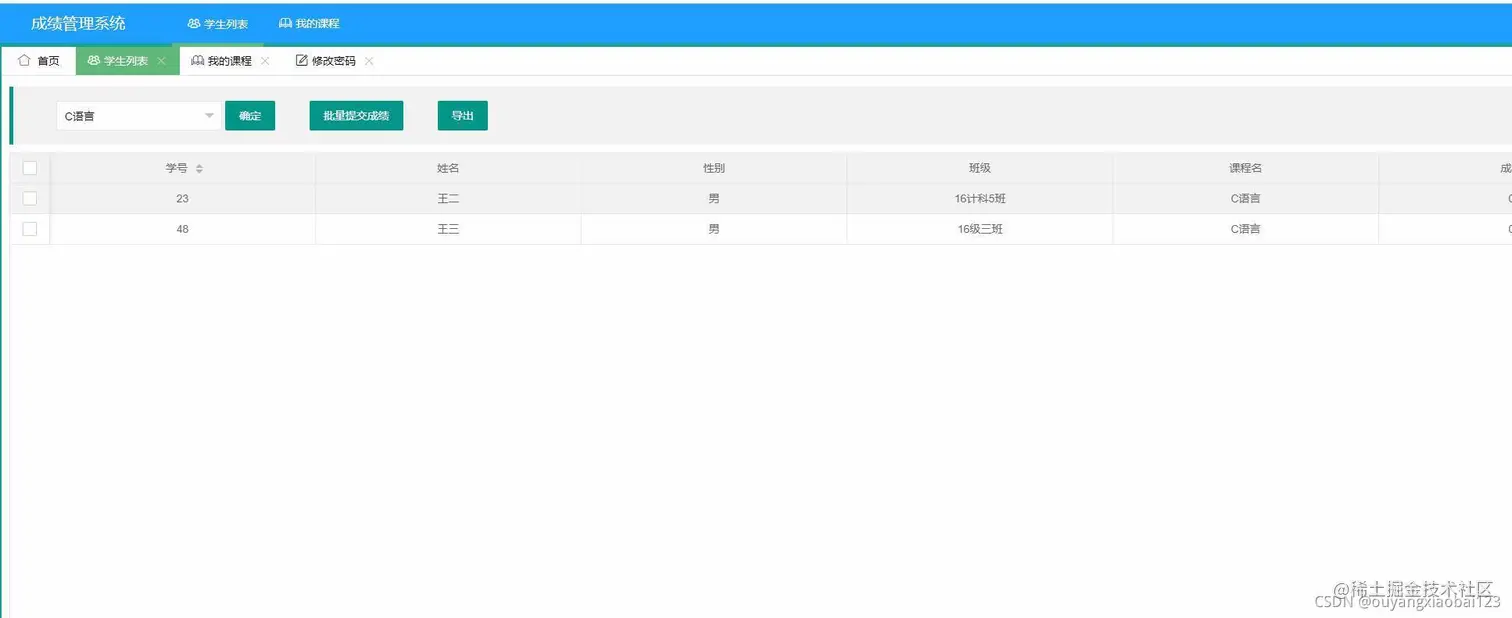Check the checkbox for student 王三

coord(30,229)
